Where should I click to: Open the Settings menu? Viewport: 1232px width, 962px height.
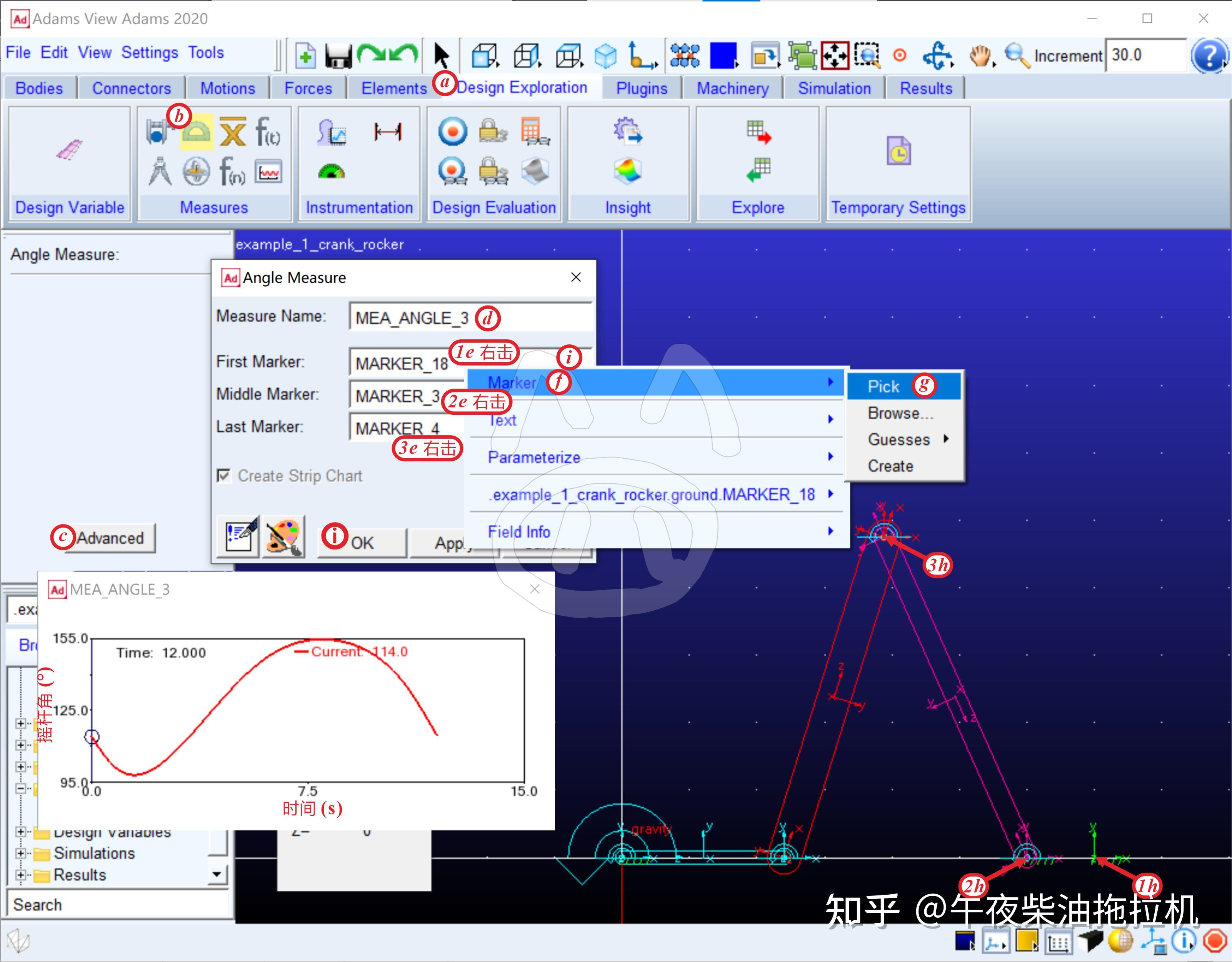click(x=150, y=52)
